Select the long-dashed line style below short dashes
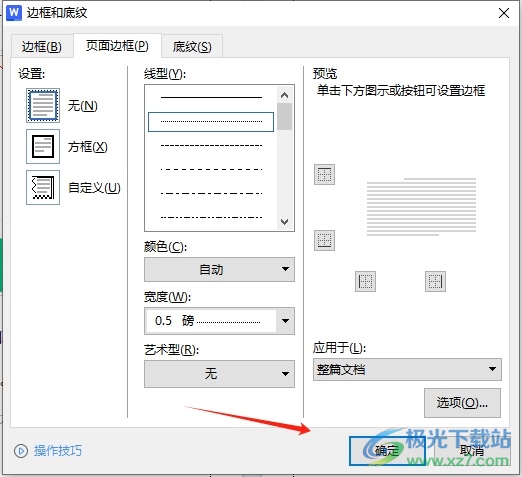This screenshot has width=522, height=477. coord(211,170)
